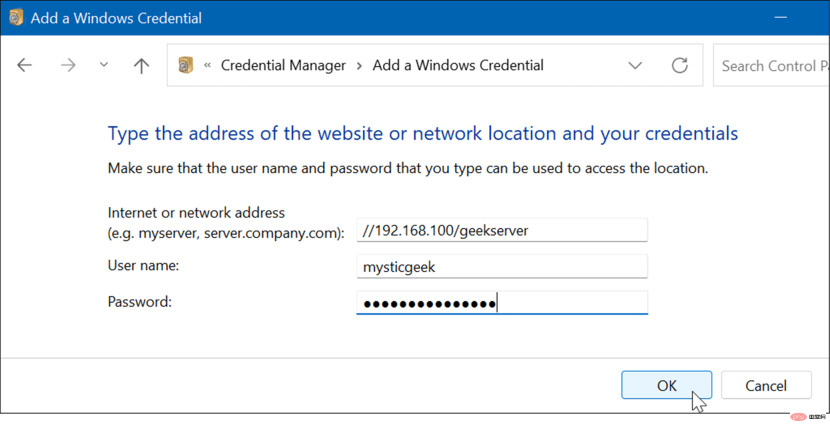Click the chevron between Credential Manager breadcrumbs
The image size is (830, 430).
(359, 66)
